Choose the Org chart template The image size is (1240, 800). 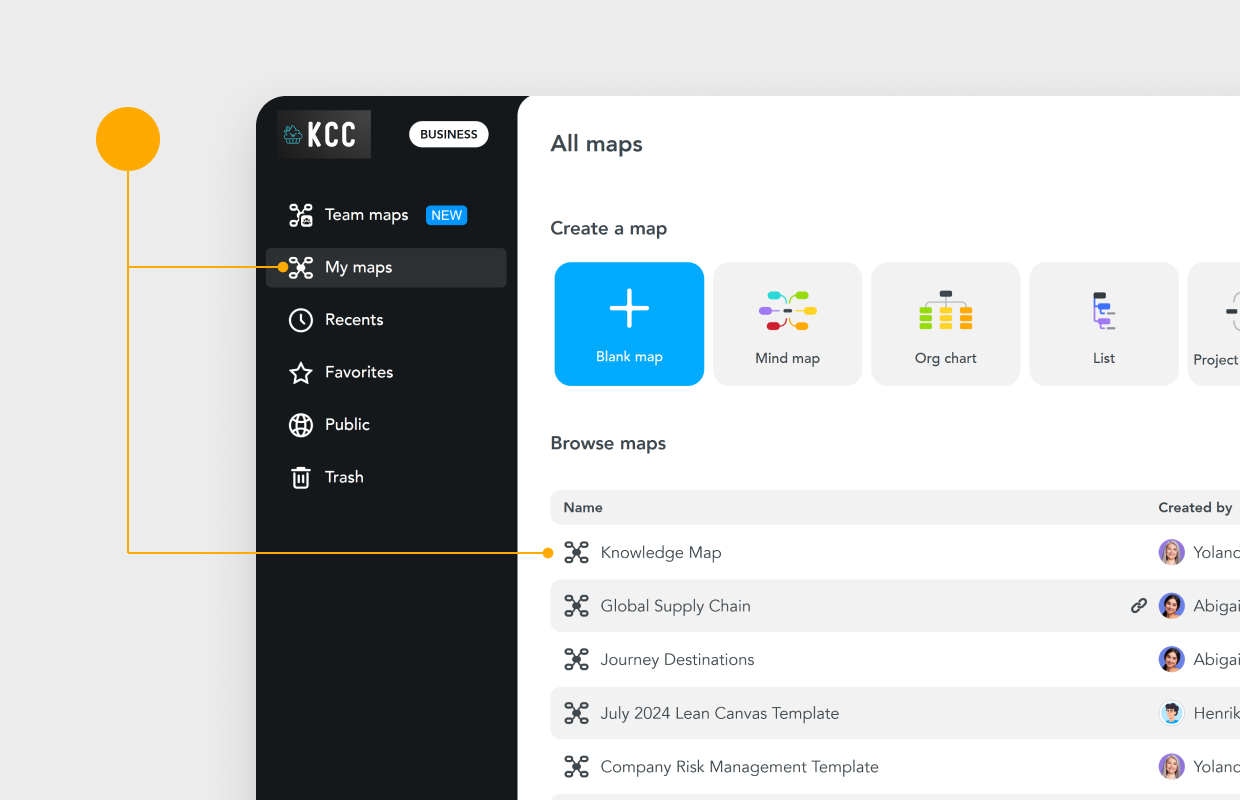pyautogui.click(x=945, y=324)
